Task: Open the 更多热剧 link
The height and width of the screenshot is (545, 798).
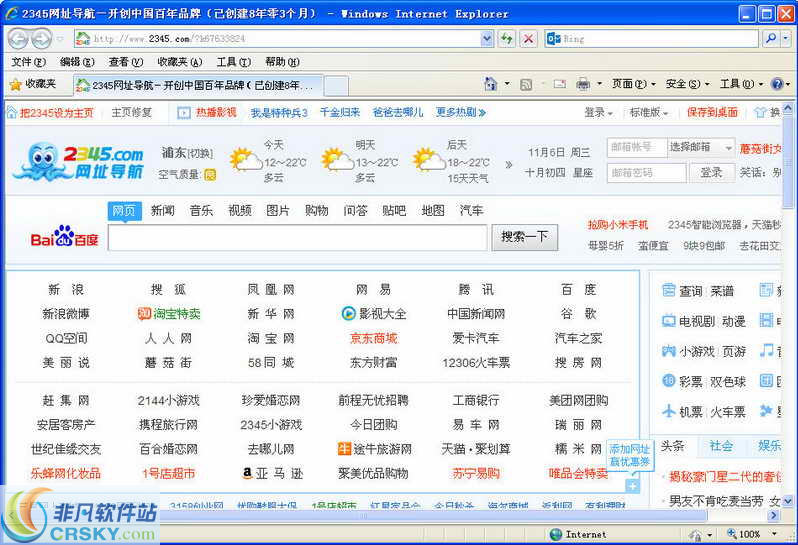Action: click(461, 112)
